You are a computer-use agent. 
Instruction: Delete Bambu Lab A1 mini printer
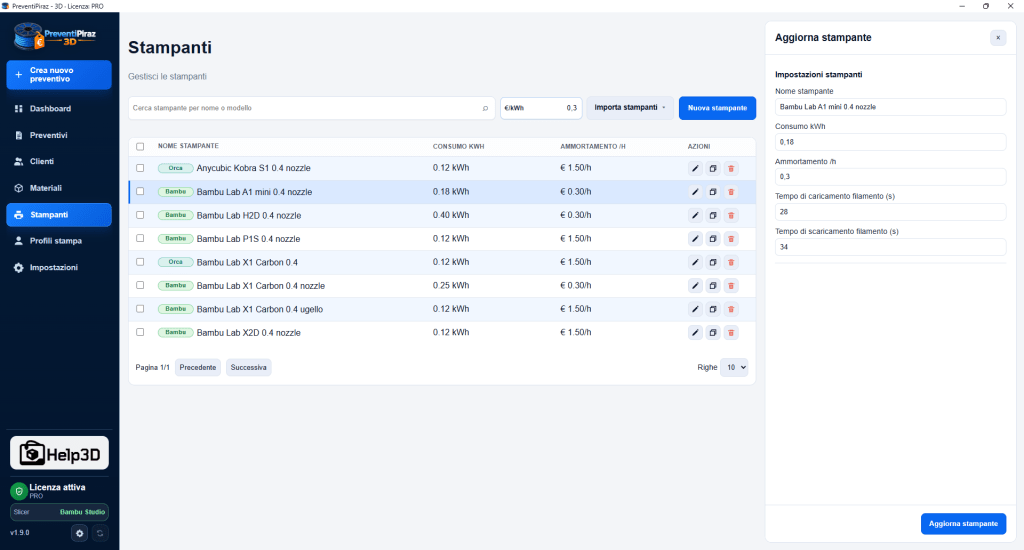731,192
